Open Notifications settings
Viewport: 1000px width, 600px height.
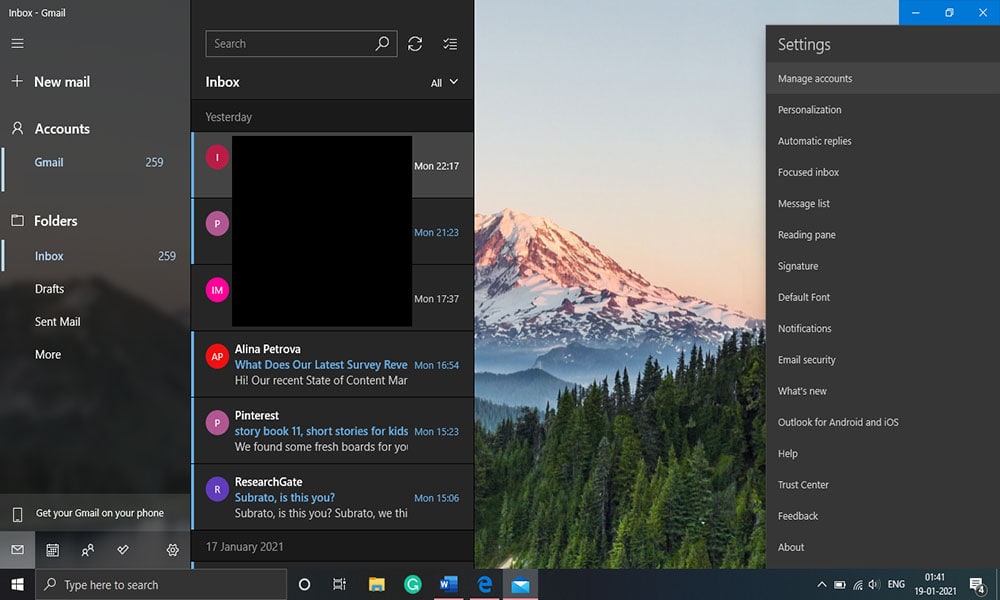coord(883,328)
